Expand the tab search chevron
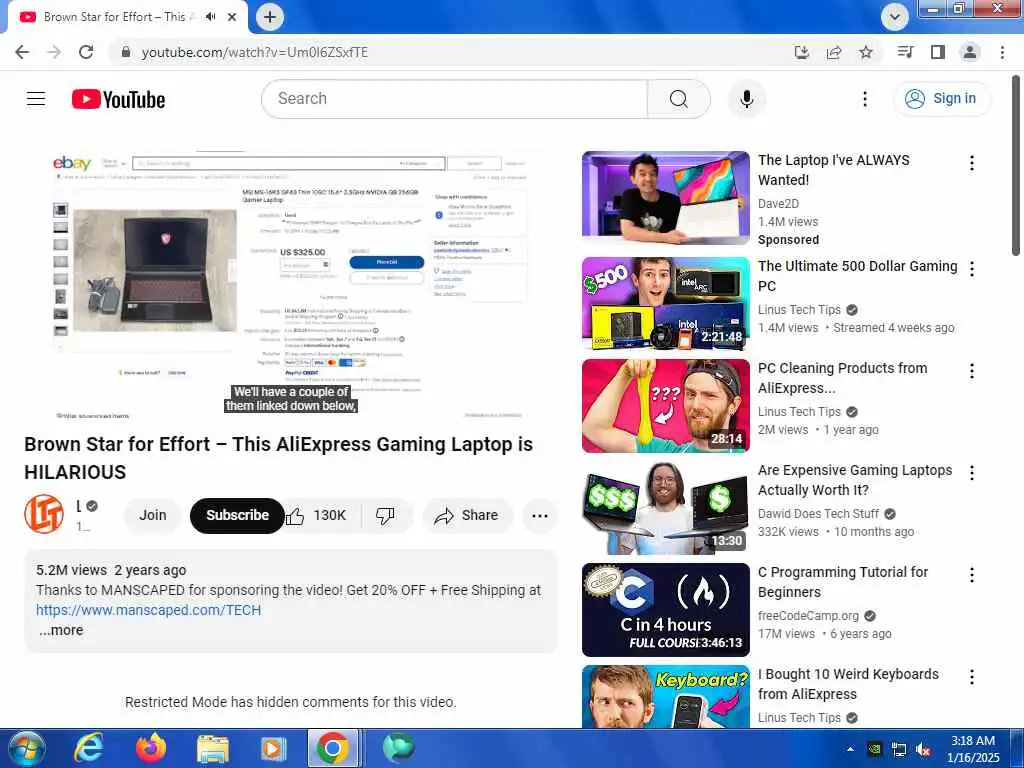 pyautogui.click(x=895, y=17)
